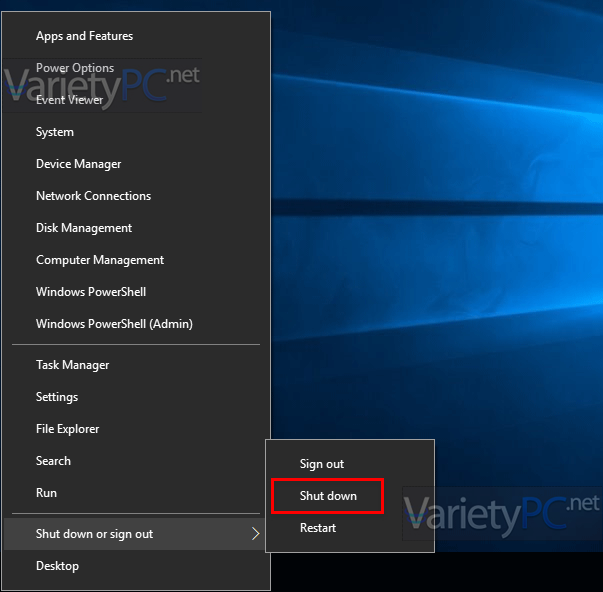
Task: Open Settings from the menu
Action: 136,397
